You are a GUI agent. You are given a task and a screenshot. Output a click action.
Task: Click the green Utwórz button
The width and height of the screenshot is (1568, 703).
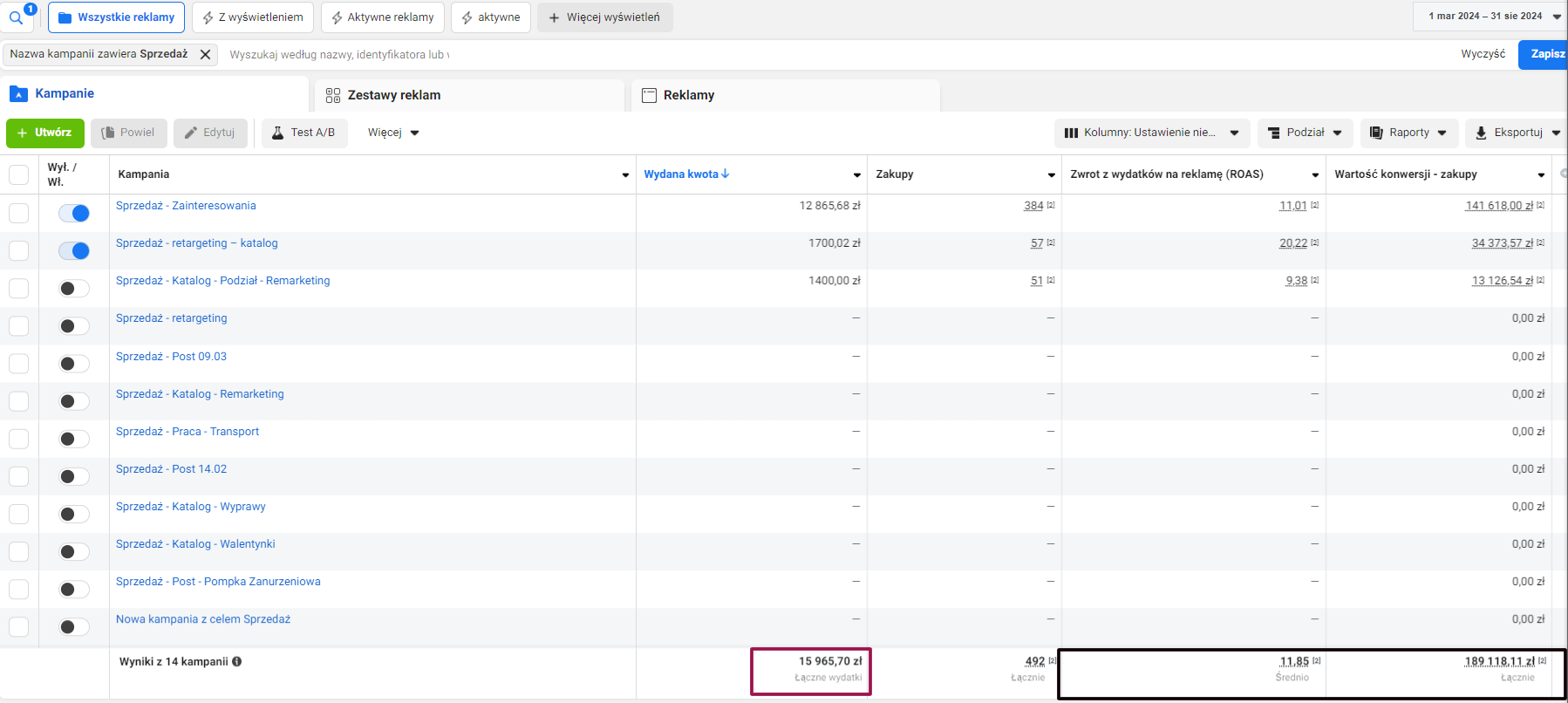45,133
